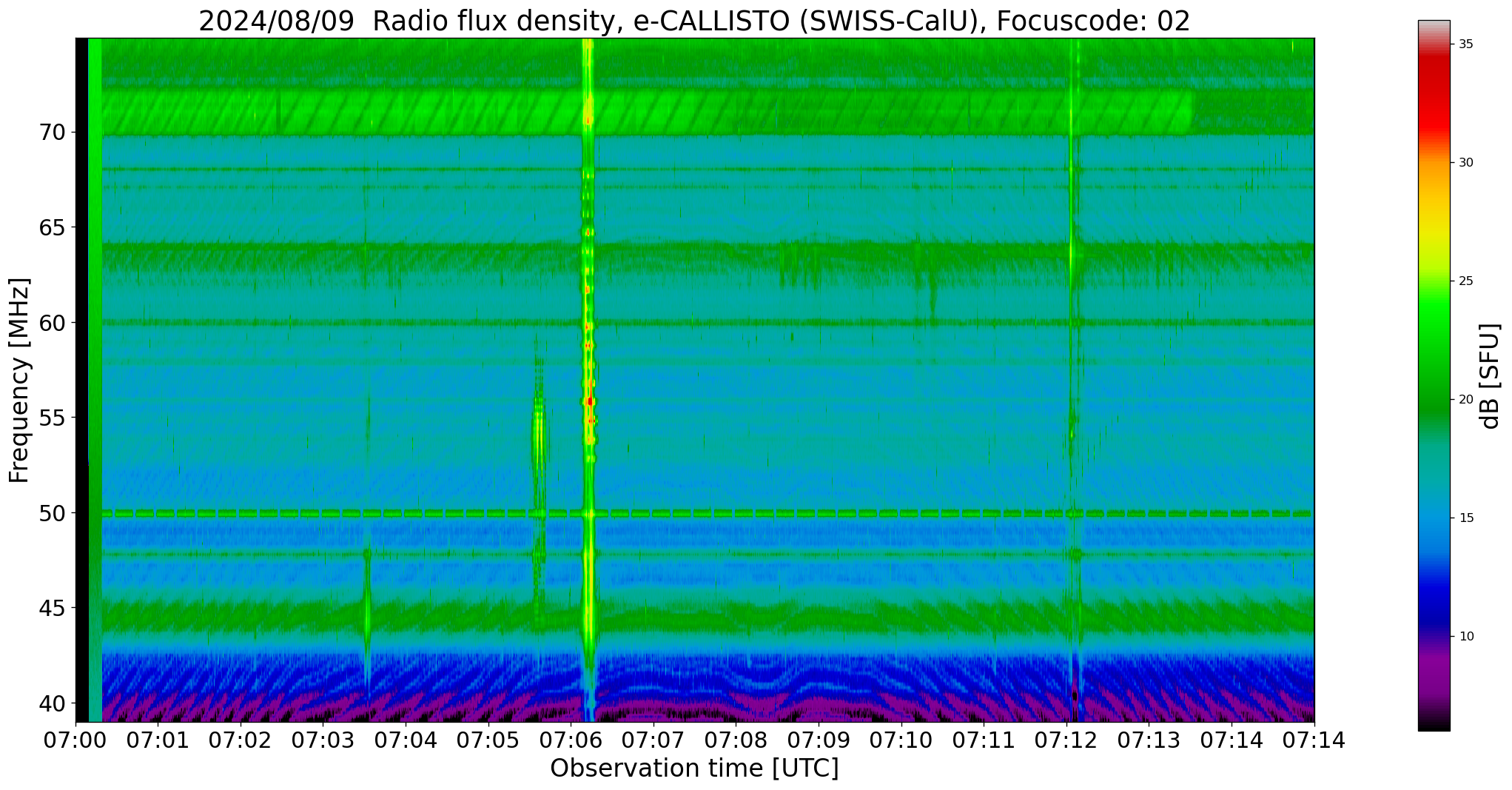This screenshot has height=790, width=1512.
Task: Click the 'dB [SFU]' colorbar label
Action: [x=1491, y=376]
